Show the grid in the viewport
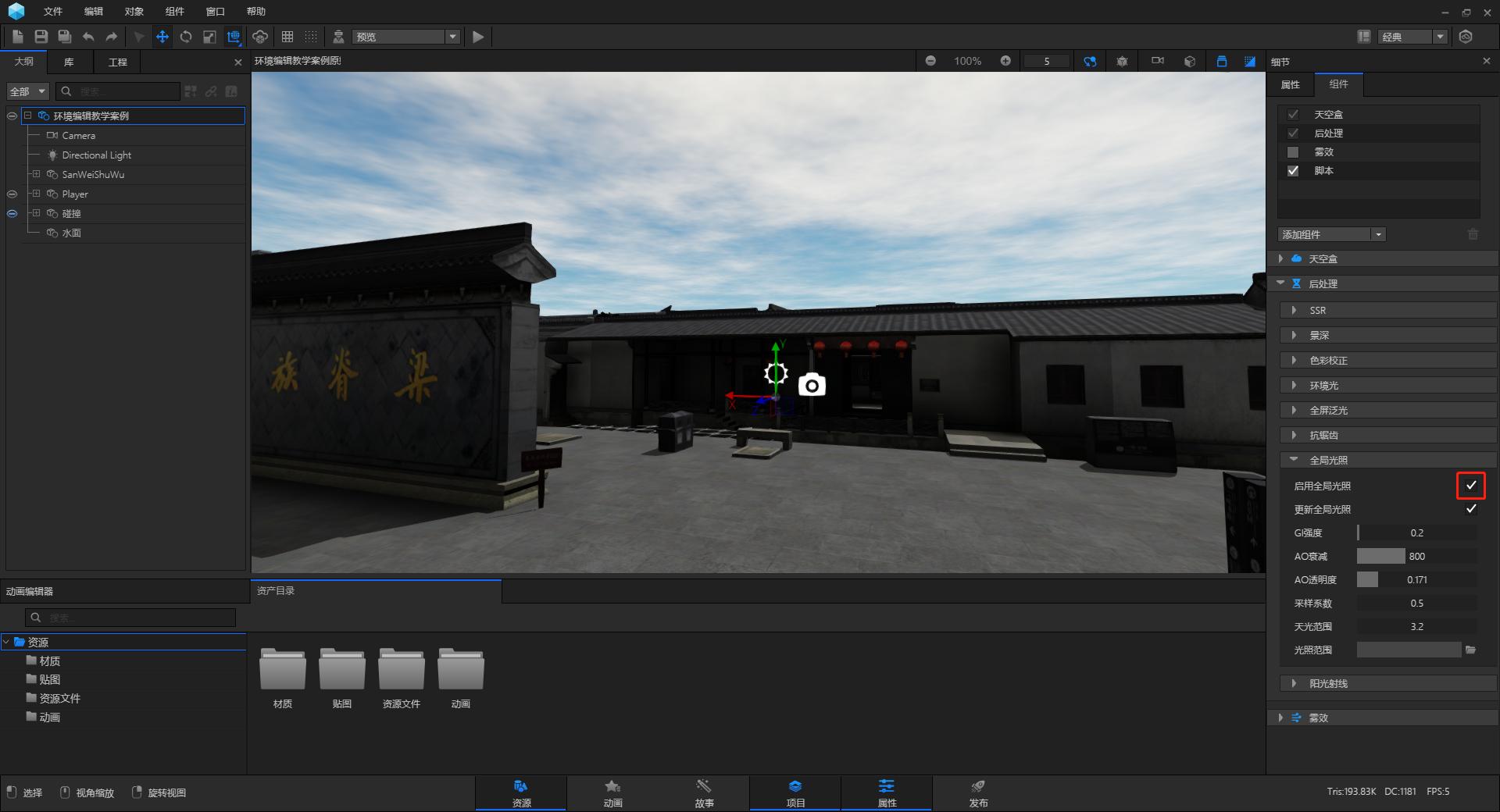This screenshot has height=812, width=1500. click(x=287, y=37)
